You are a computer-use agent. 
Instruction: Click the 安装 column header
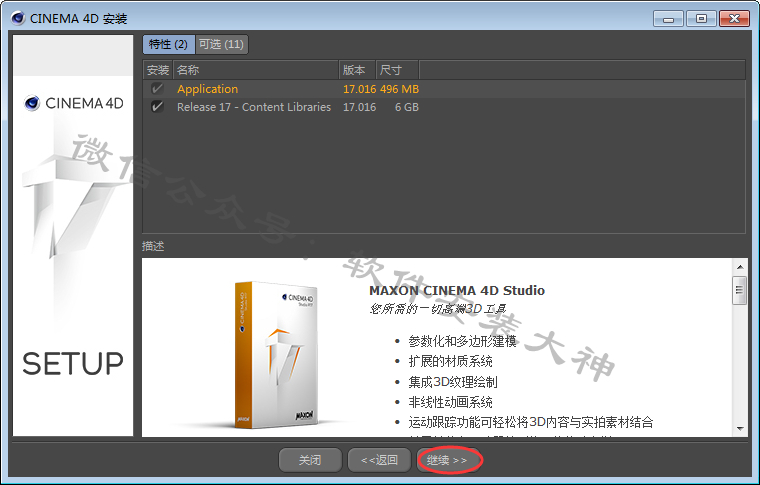[x=158, y=70]
